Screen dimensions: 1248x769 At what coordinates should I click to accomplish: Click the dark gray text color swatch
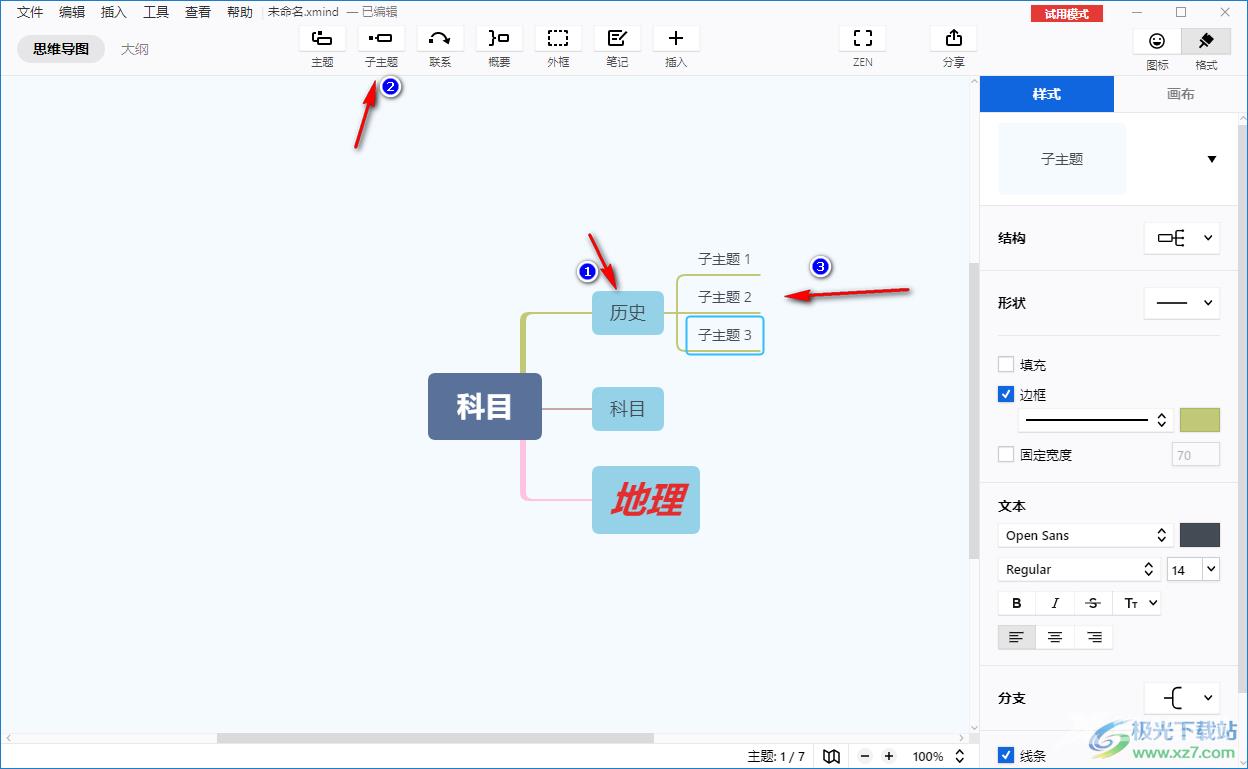point(1200,535)
